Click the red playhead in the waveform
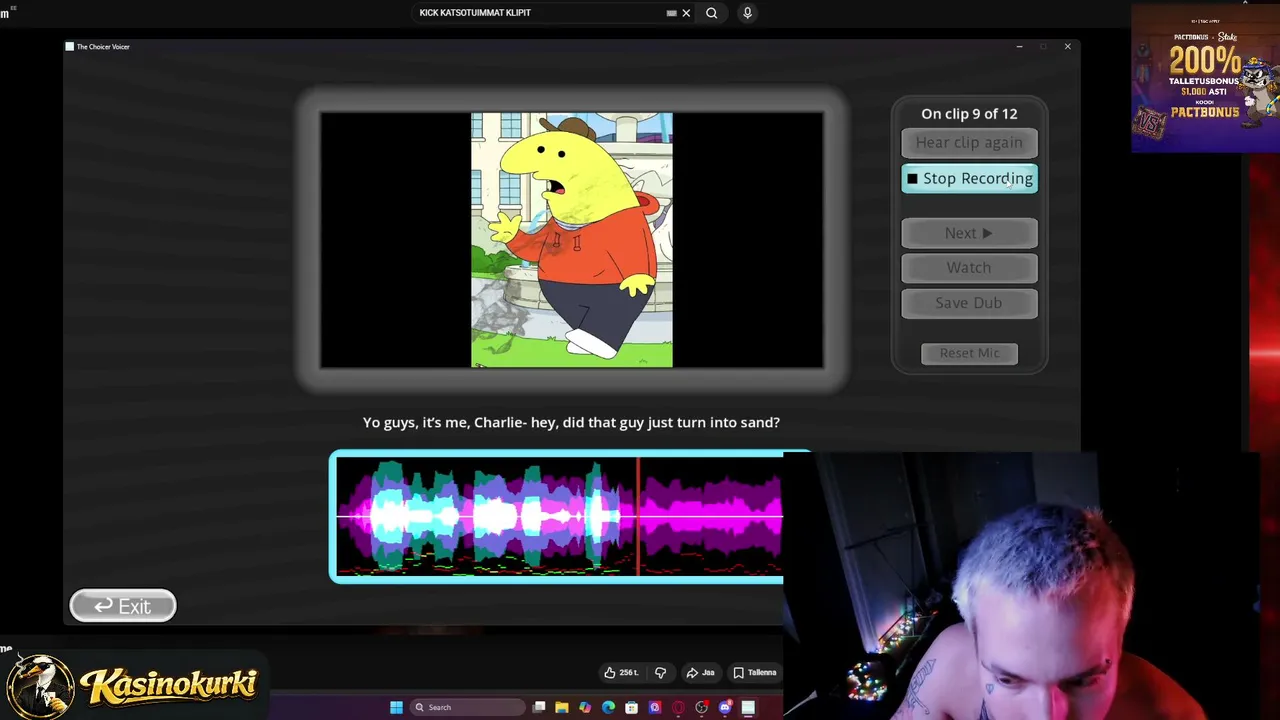Screen dimensions: 1280x720 click(x=638, y=517)
